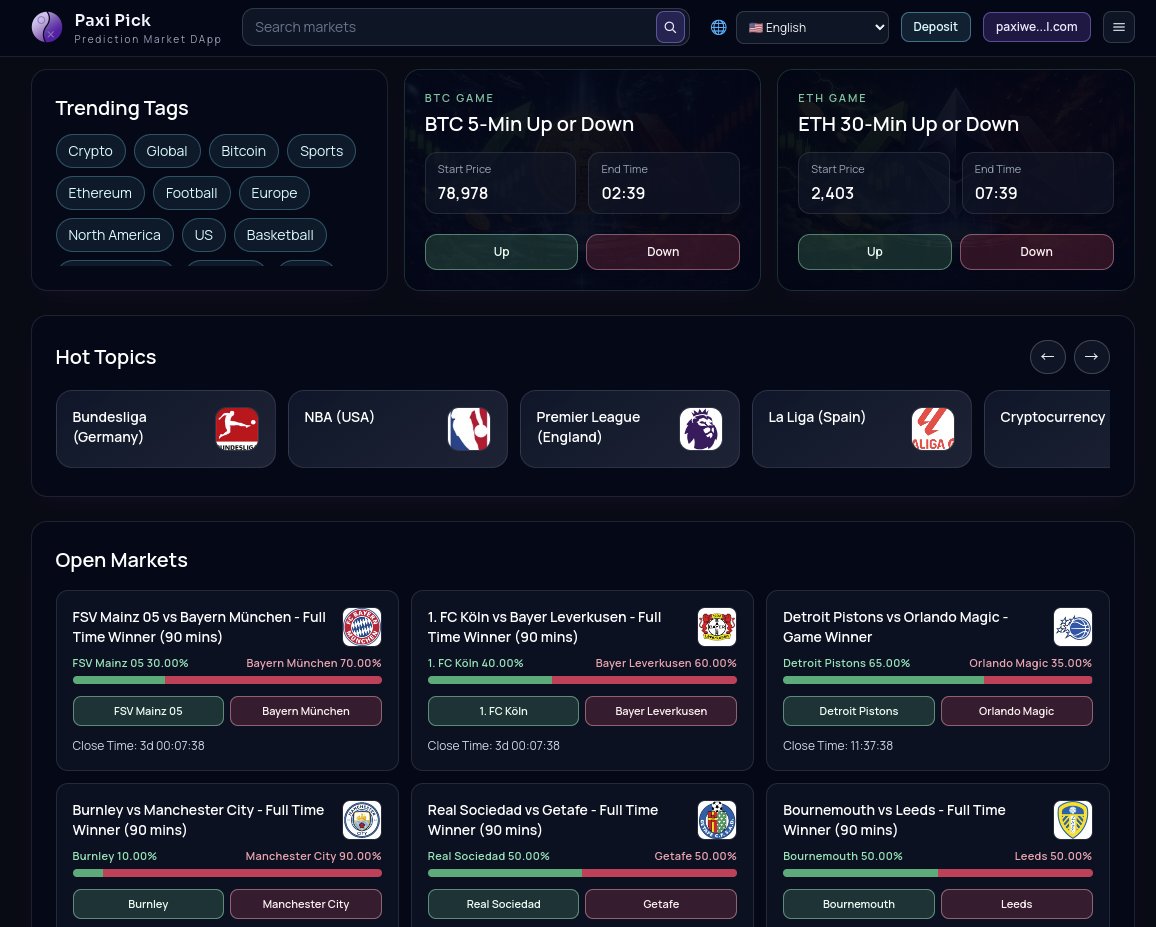
Task: Go to previous Hot Topics with left arrow
Action: [x=1048, y=357]
